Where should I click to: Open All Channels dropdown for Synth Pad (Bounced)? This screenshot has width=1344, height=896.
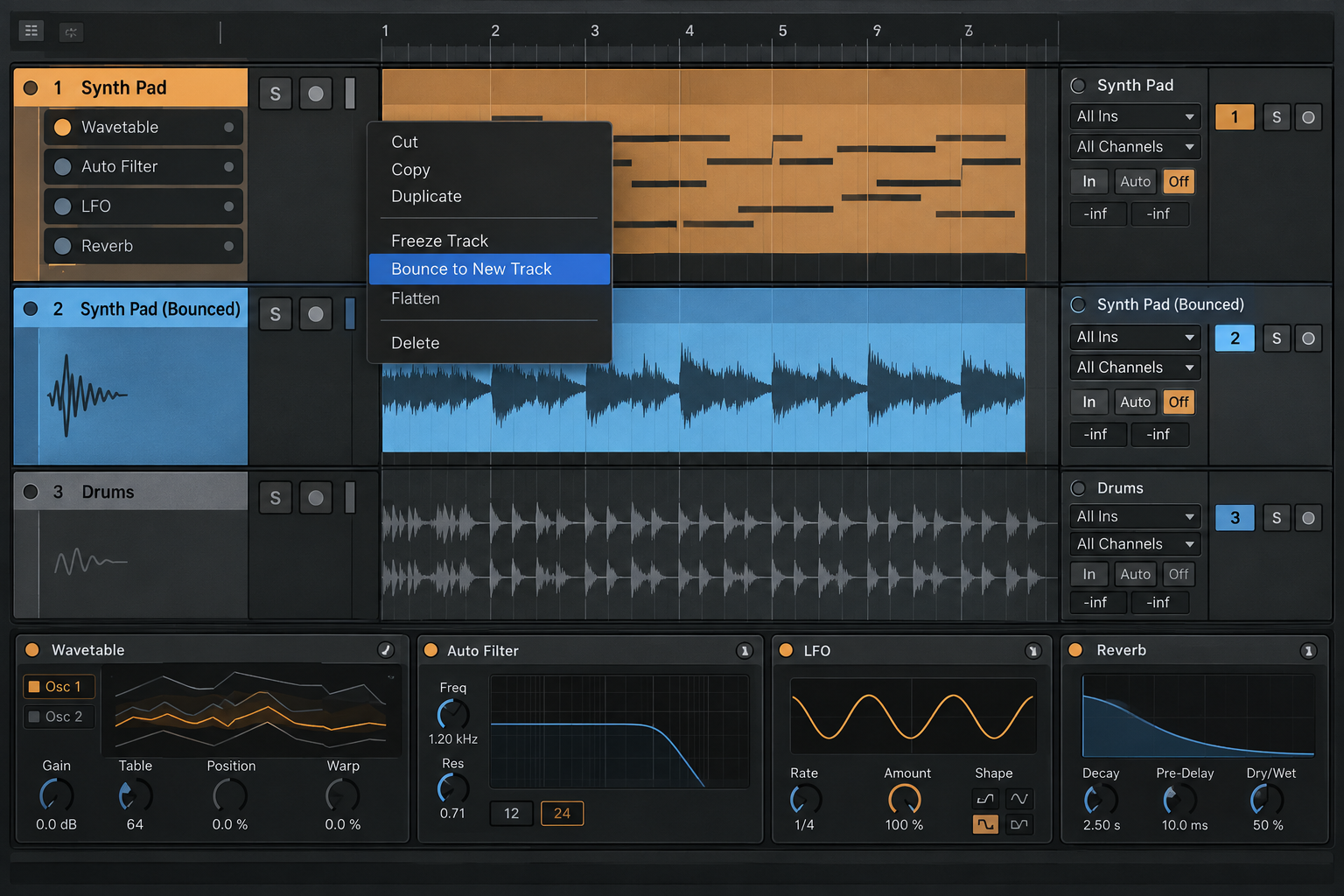pyautogui.click(x=1135, y=367)
